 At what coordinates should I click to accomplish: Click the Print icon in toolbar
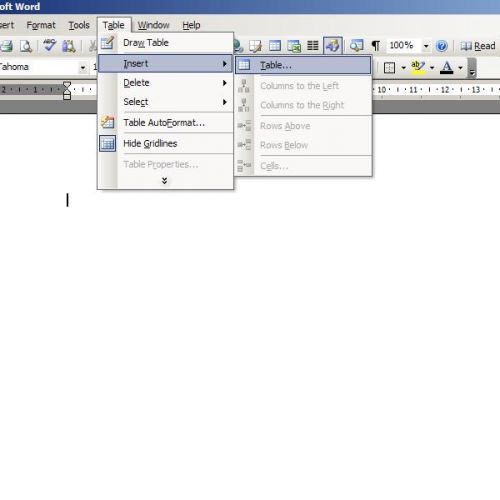(x=7, y=46)
